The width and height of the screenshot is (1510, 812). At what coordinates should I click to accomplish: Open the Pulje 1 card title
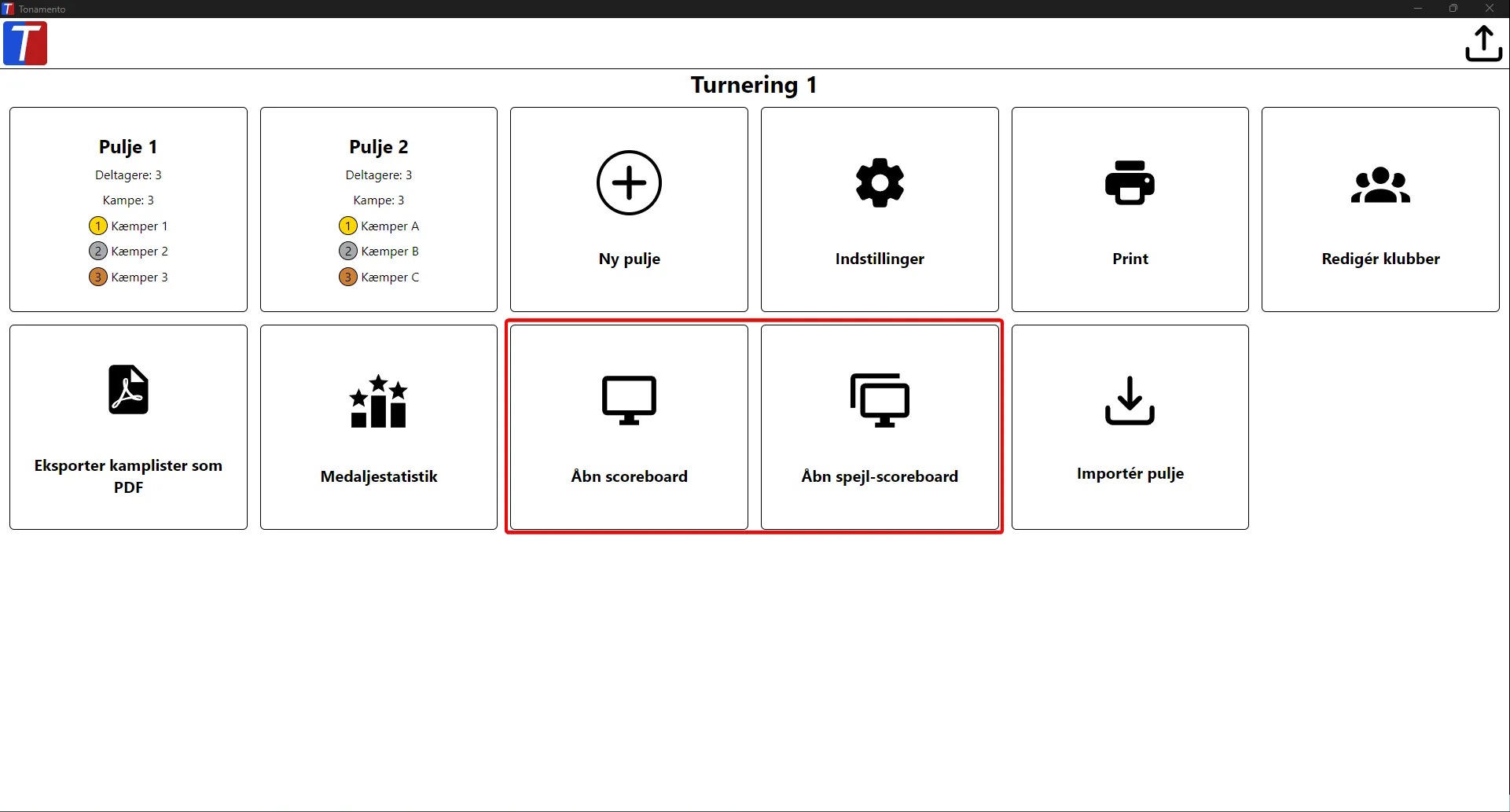pos(128,147)
